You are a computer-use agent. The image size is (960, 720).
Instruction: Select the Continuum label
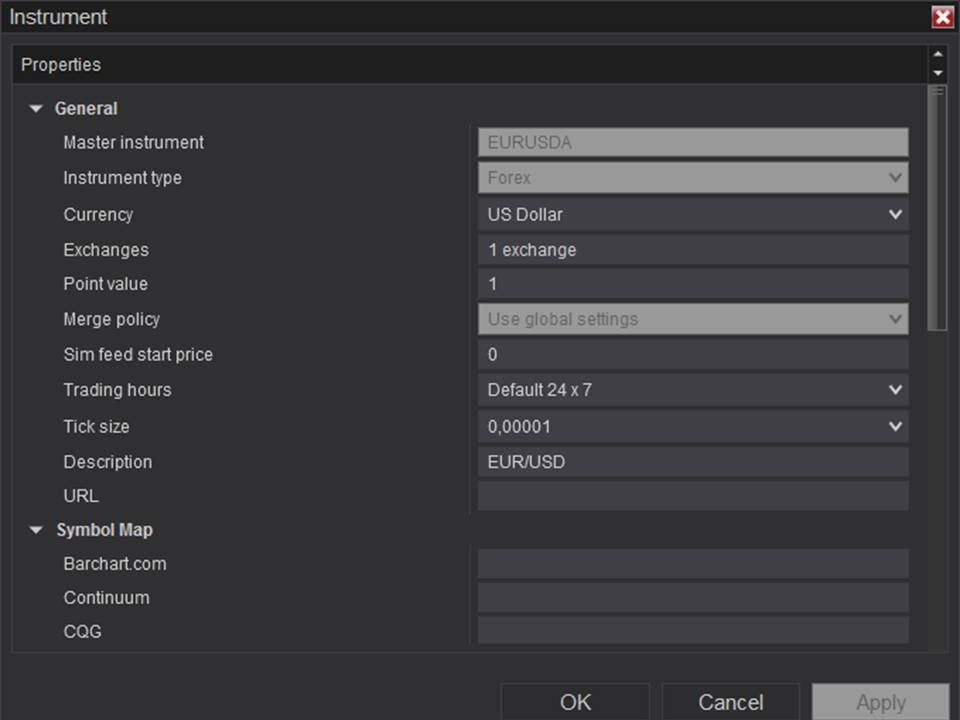point(107,597)
